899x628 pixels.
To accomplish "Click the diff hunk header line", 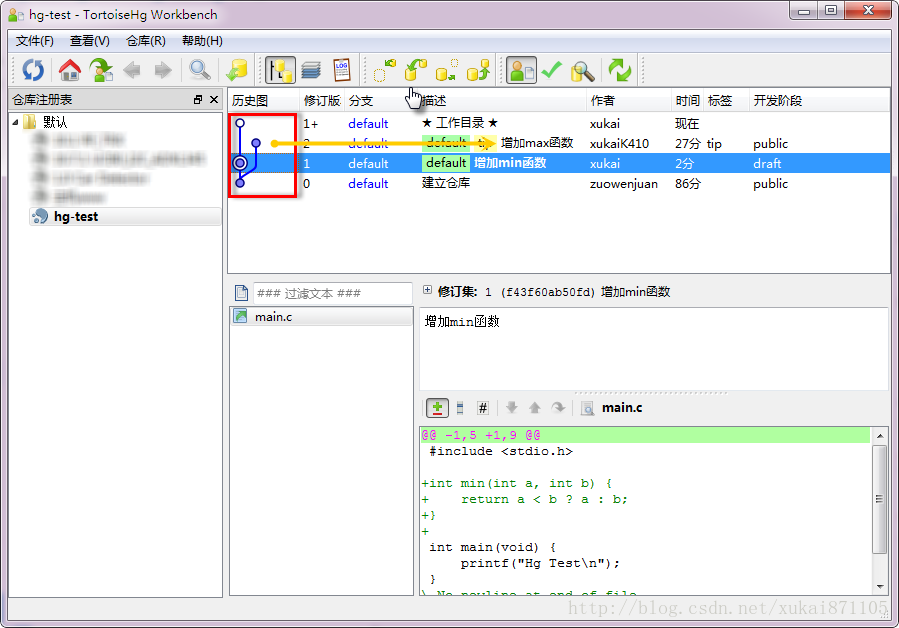I will [645, 435].
